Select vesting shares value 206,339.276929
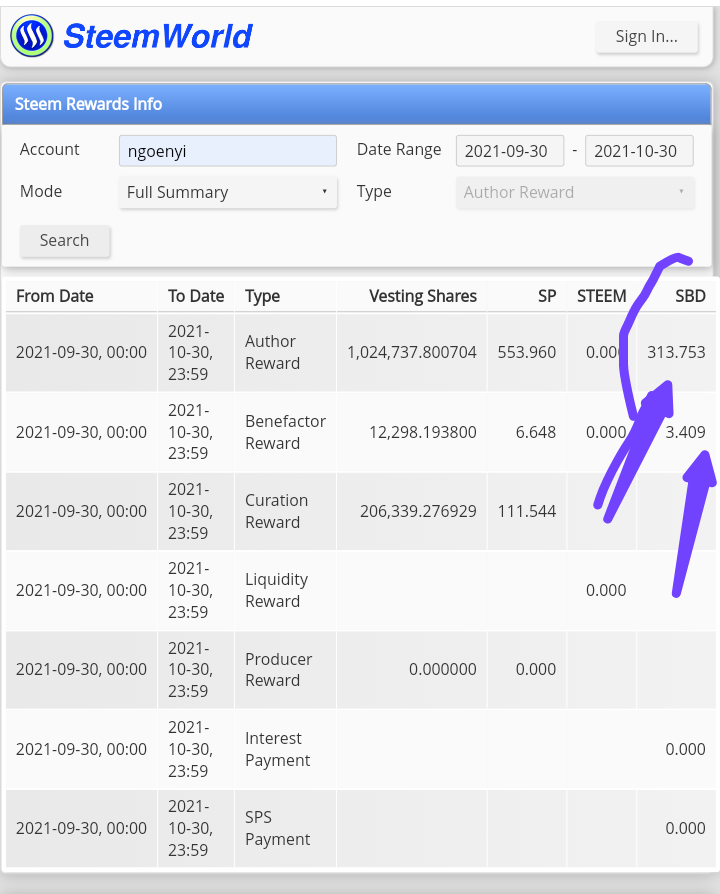This screenshot has width=720, height=894. click(418, 511)
